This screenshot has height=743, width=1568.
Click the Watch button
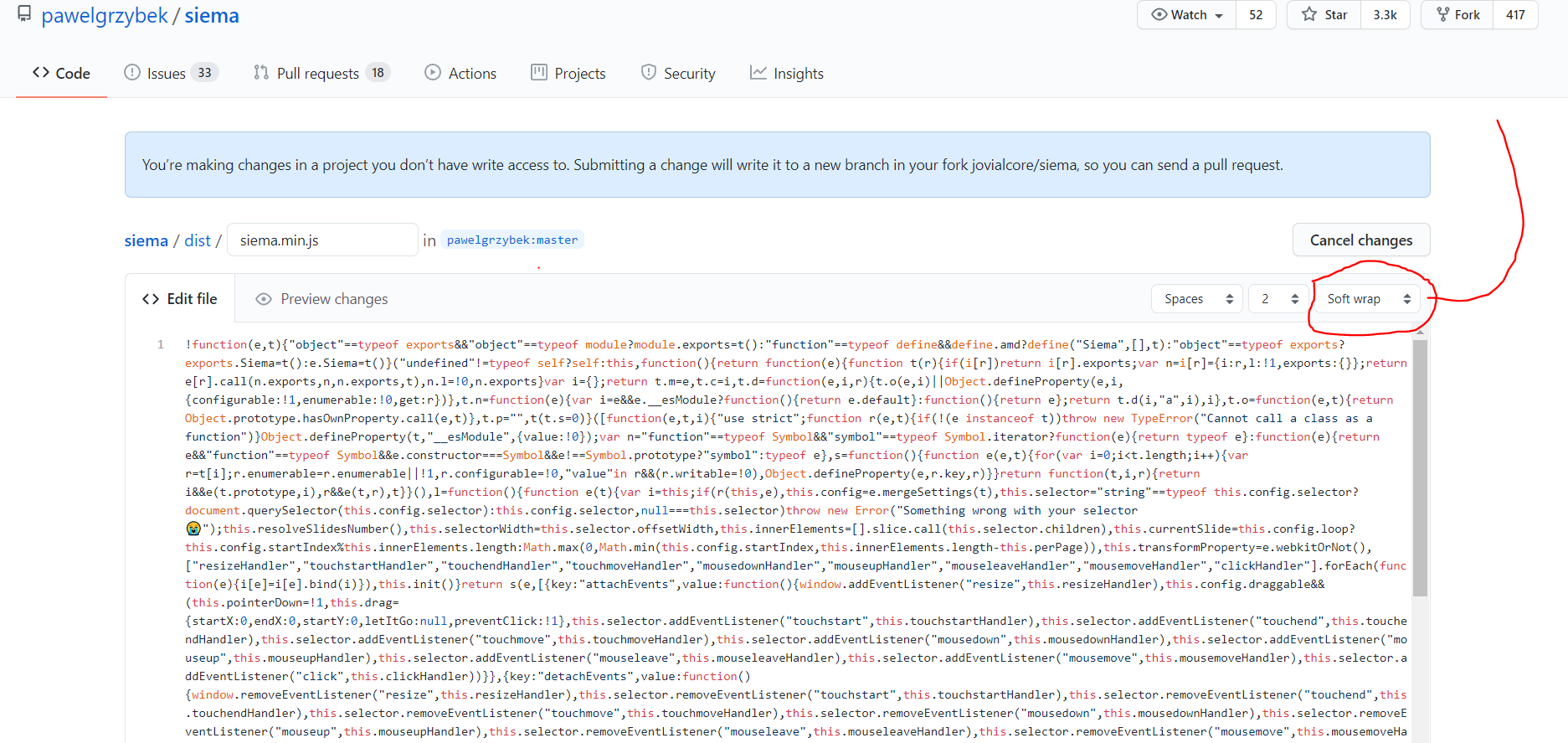click(1187, 15)
